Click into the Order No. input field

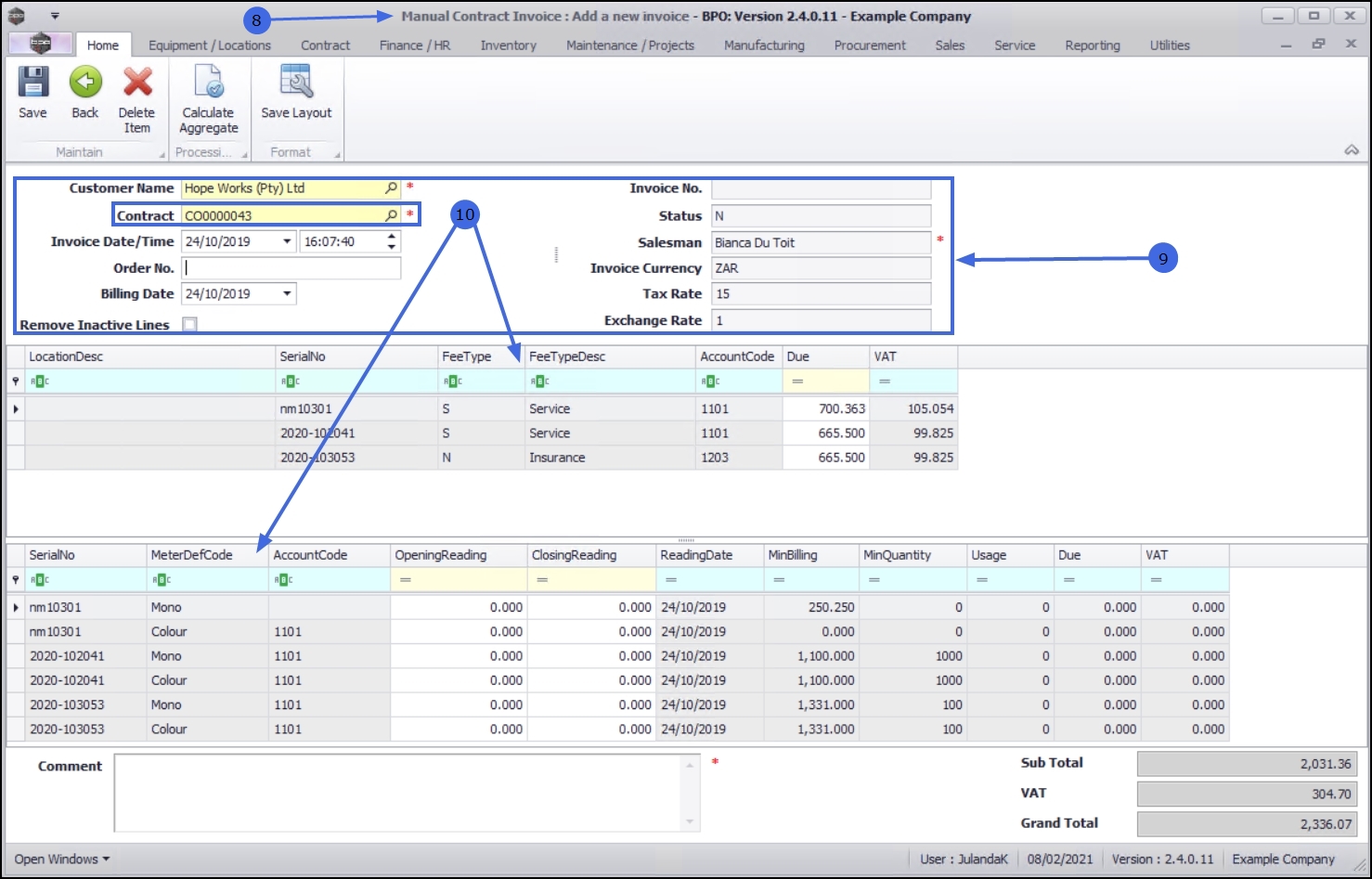click(291, 268)
